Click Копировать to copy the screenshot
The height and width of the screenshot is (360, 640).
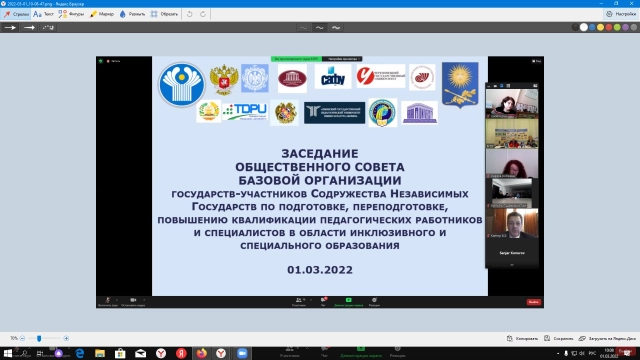(522, 338)
